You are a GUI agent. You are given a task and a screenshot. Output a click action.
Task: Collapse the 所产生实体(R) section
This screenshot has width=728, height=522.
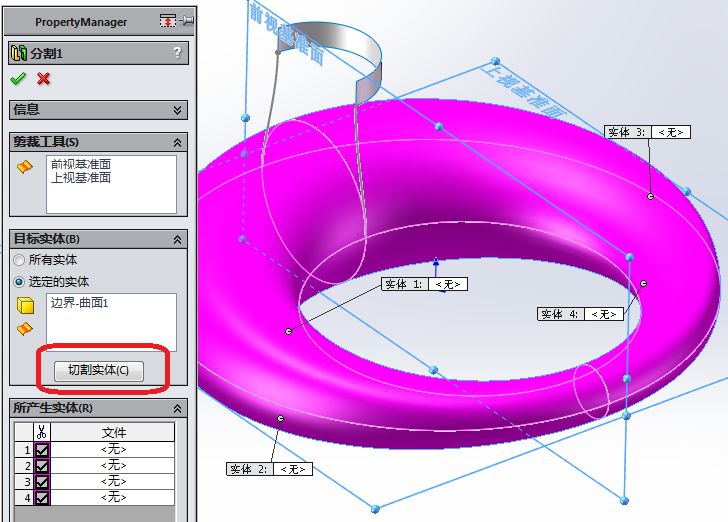177,409
